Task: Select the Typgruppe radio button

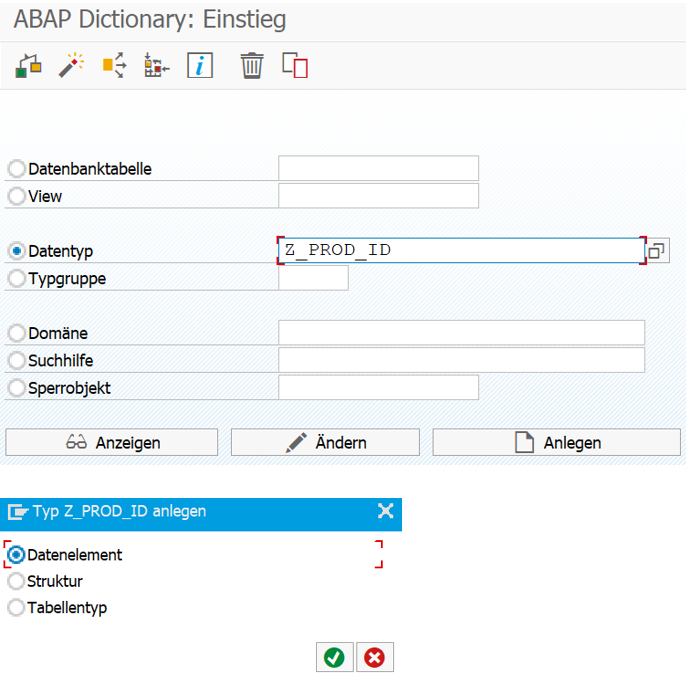Action: (17, 279)
